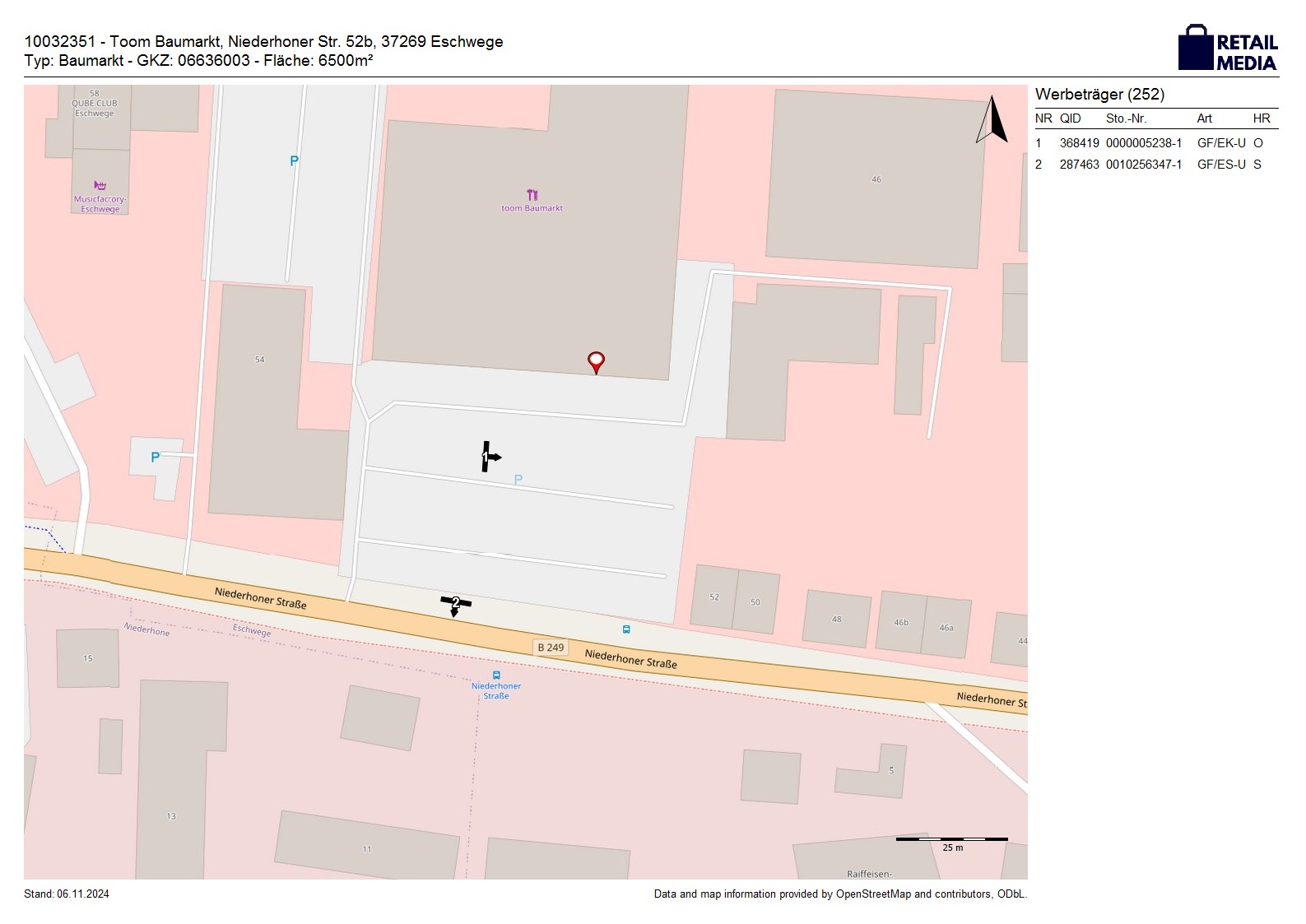Click the red location pin marker

[596, 361]
